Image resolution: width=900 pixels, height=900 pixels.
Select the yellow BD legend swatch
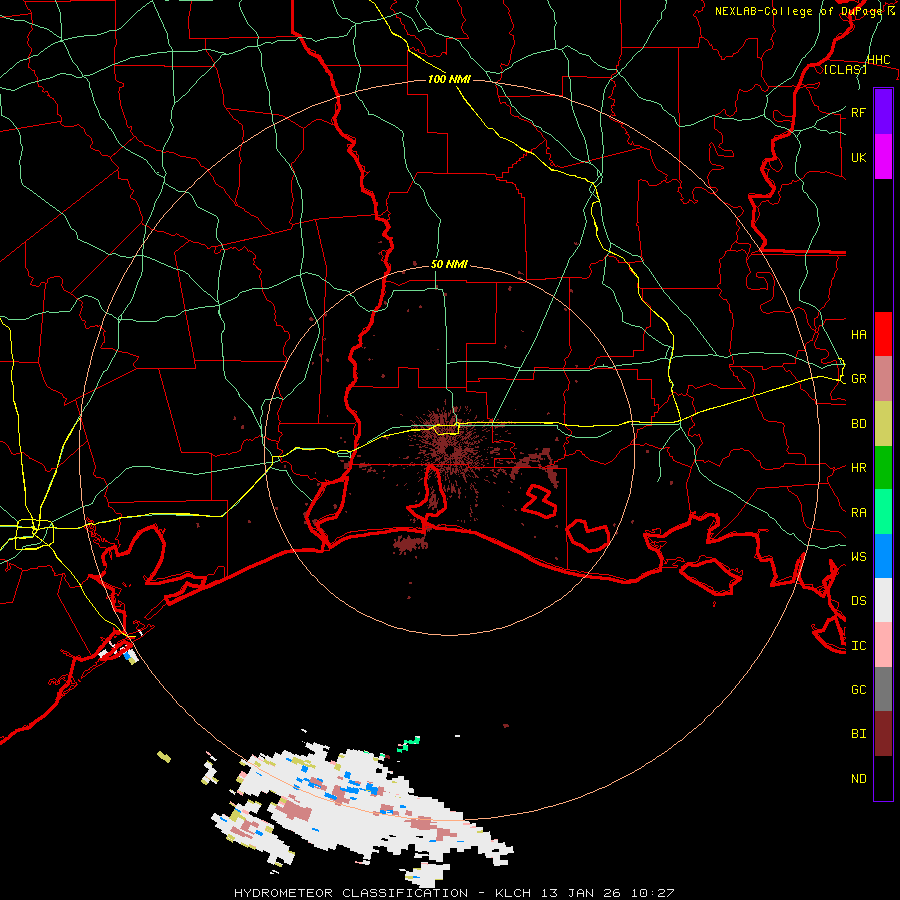click(883, 424)
